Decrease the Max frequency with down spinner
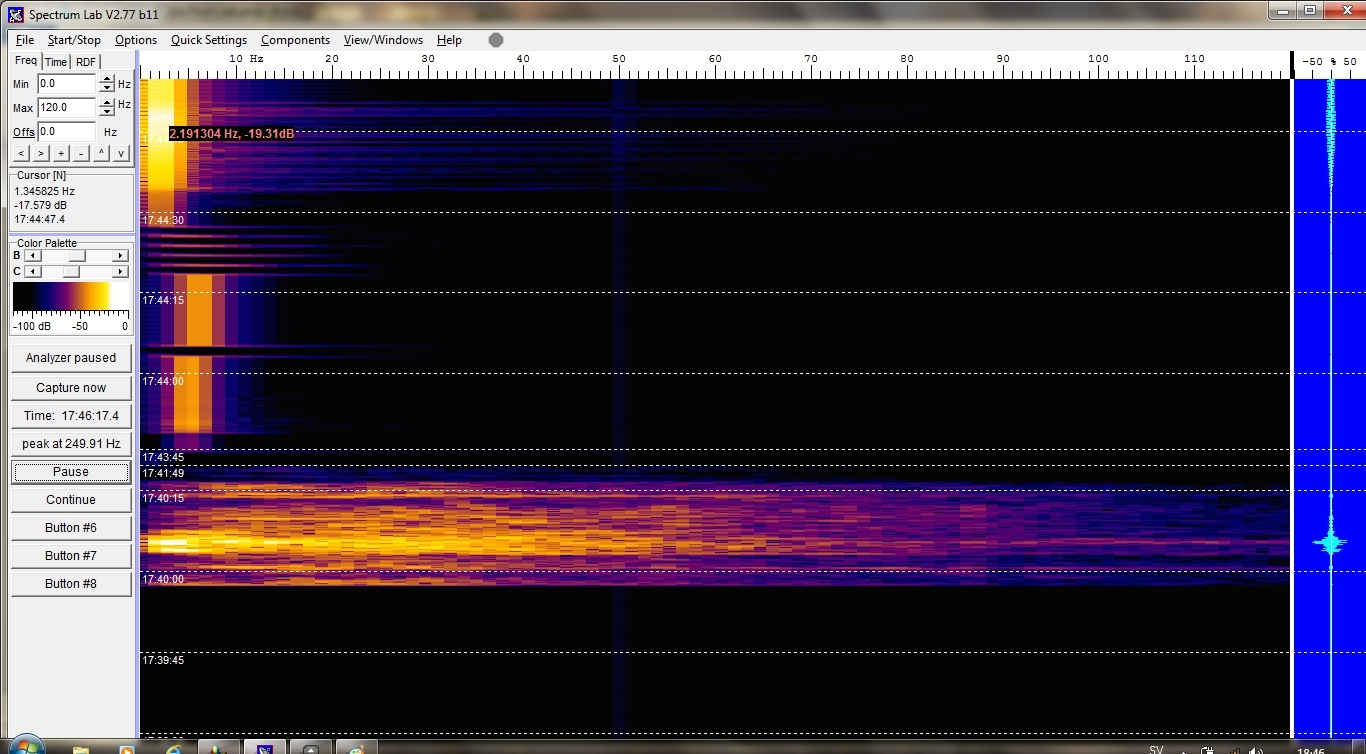 pyautogui.click(x=107, y=112)
